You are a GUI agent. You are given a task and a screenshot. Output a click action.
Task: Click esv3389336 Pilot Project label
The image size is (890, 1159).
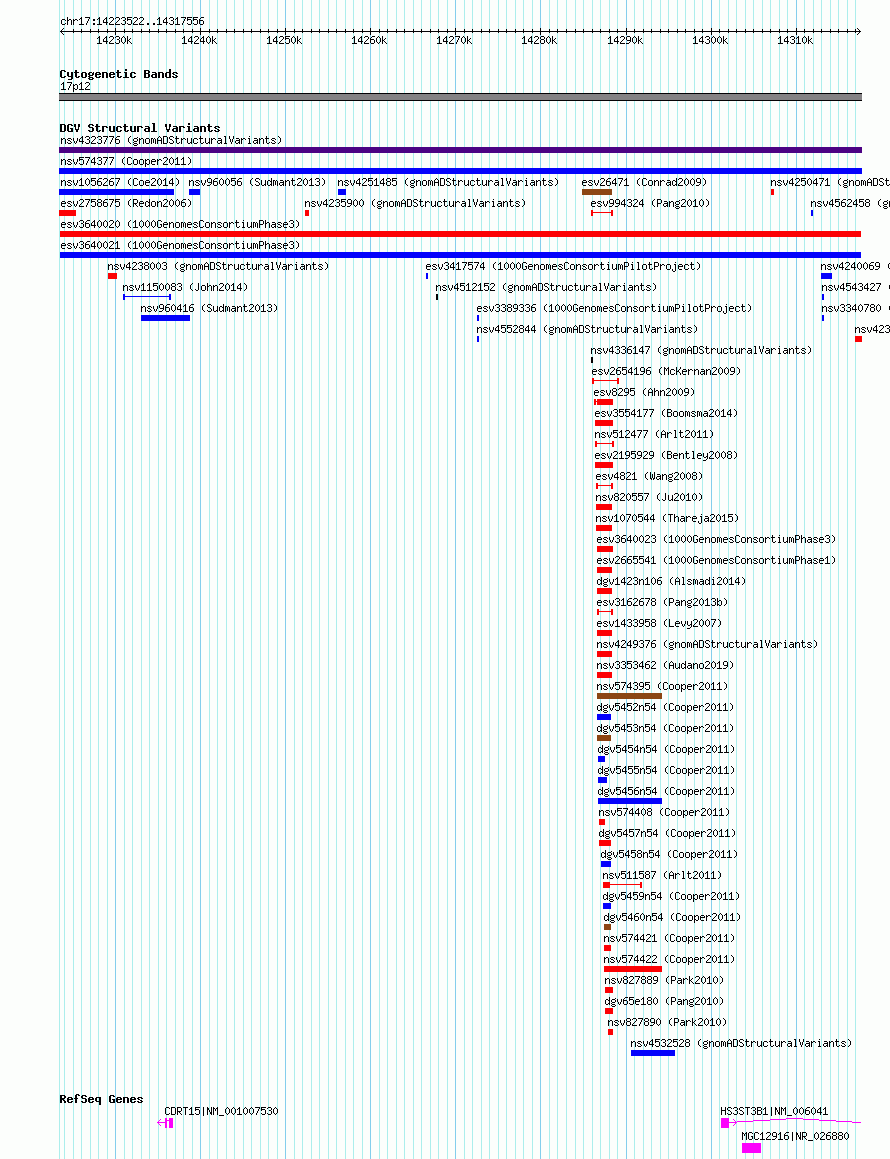click(x=614, y=308)
